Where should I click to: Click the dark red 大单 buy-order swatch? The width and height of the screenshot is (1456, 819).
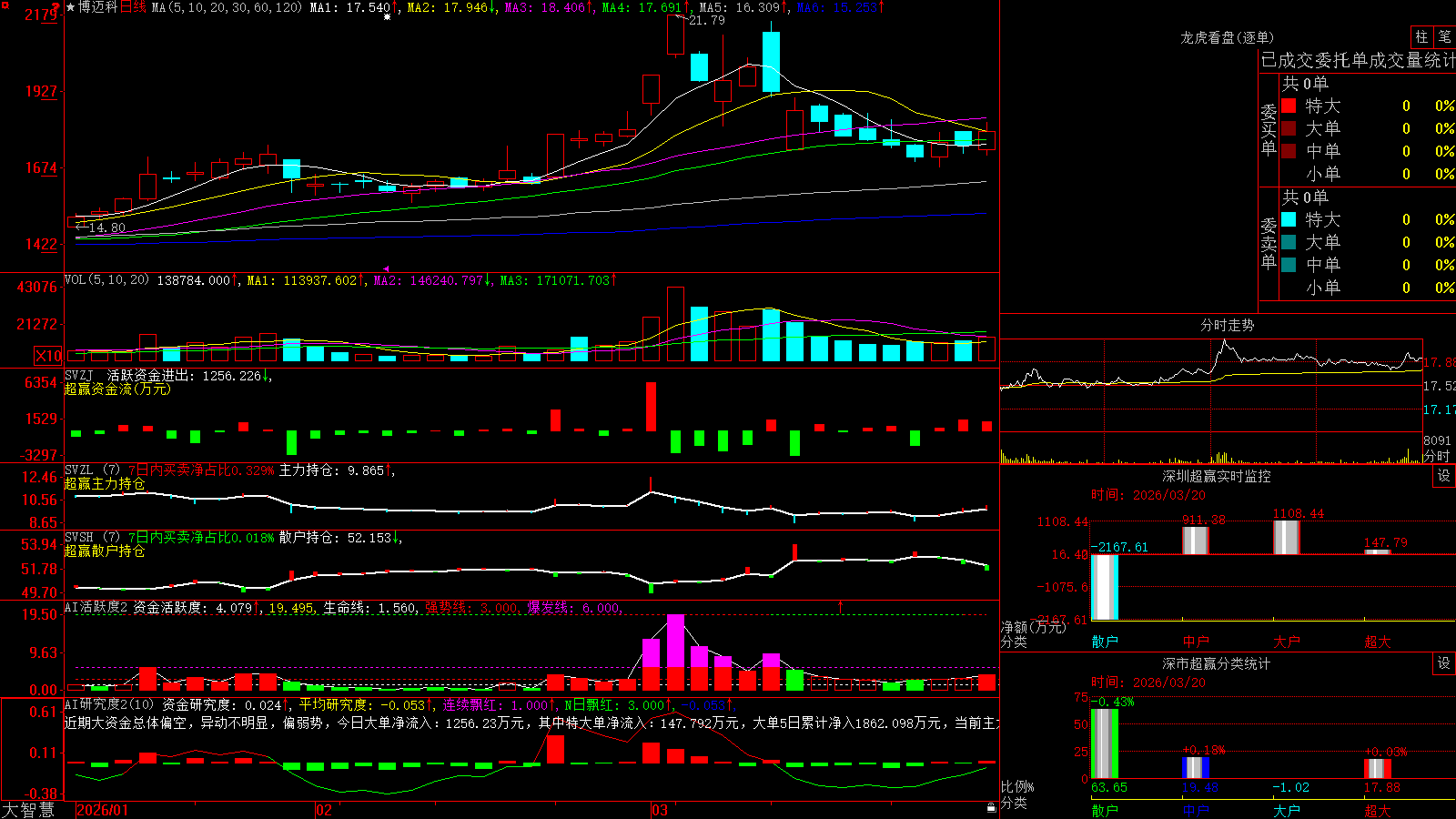[1289, 128]
